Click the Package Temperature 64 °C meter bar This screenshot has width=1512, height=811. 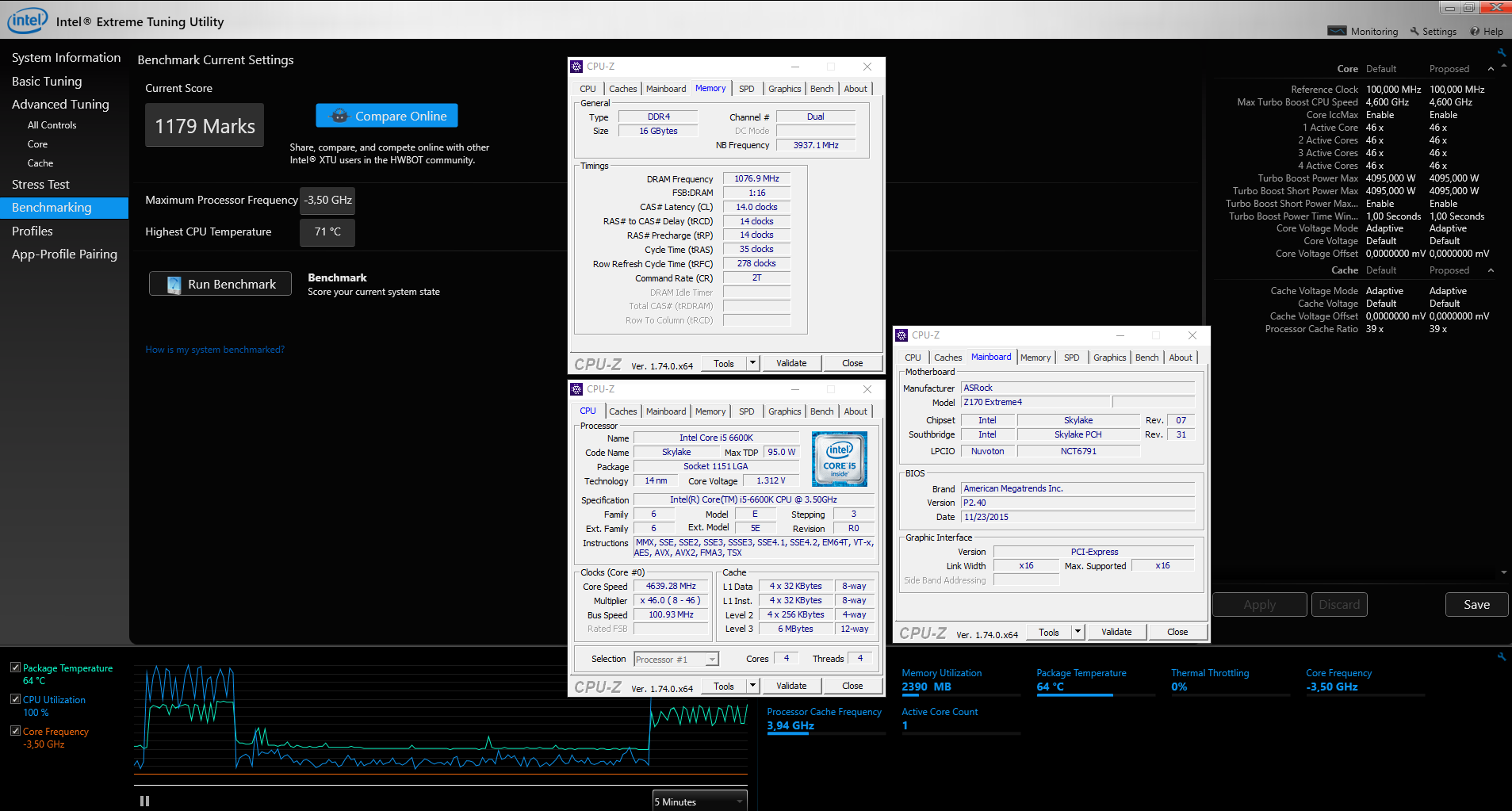[1095, 695]
